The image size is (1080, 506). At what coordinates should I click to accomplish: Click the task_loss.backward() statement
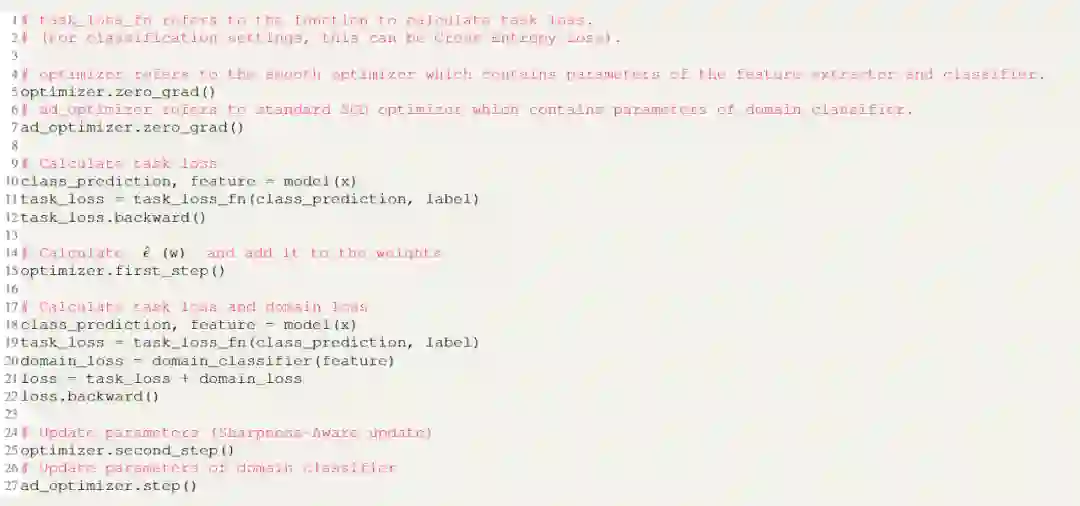click(x=114, y=218)
